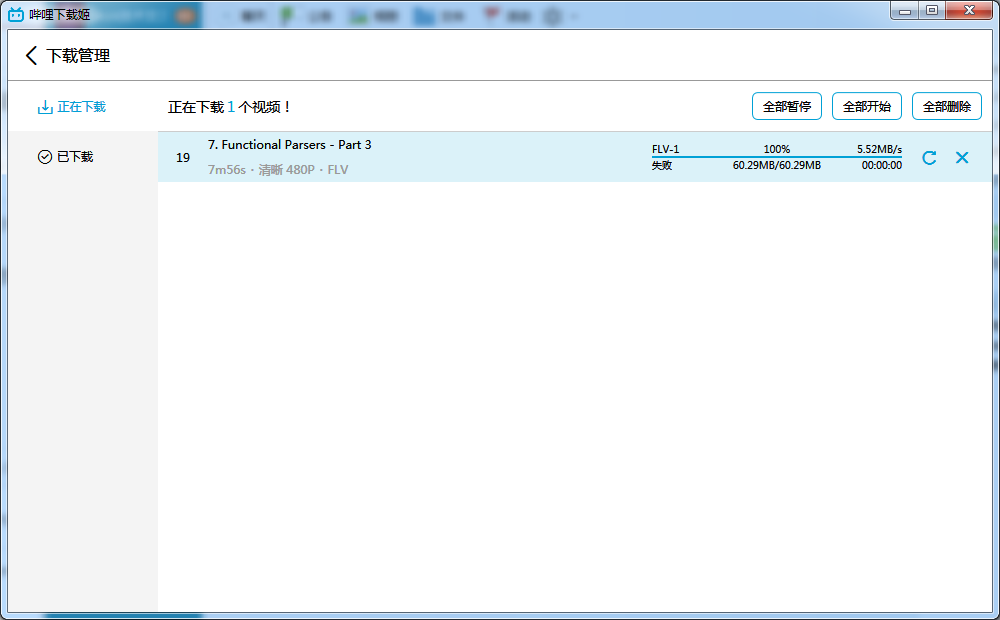Viewport: 1000px width, 620px height.
Task: Click the 100% download progress bar
Action: pos(777,156)
